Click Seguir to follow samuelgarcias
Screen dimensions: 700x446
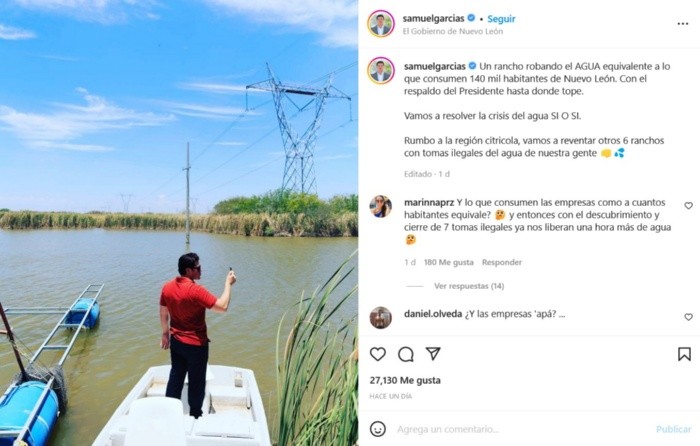[x=501, y=19]
